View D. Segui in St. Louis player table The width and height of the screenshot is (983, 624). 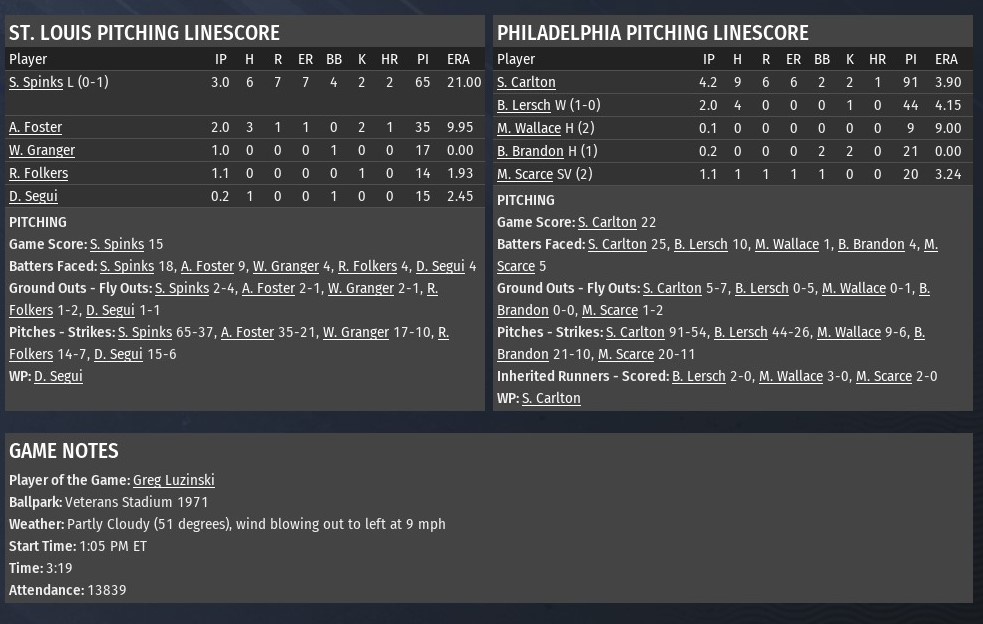tap(33, 196)
